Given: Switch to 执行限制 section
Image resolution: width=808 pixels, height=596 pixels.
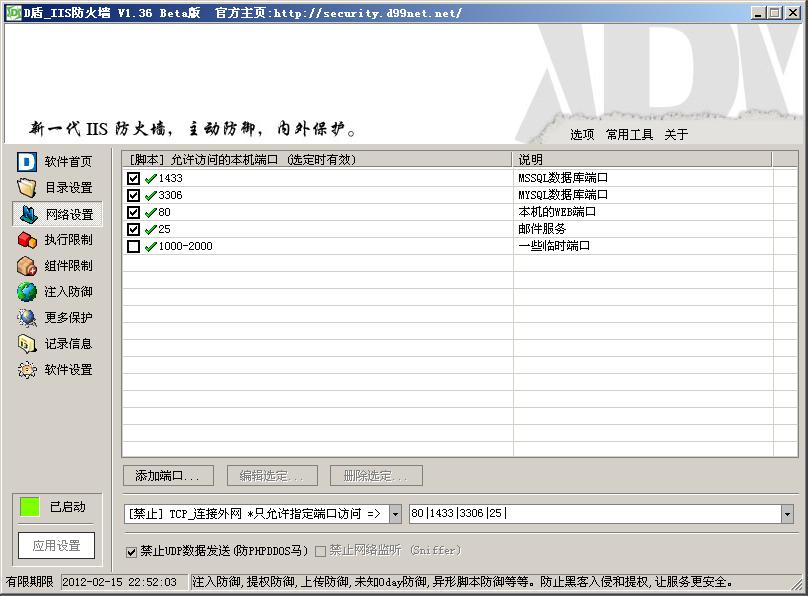Looking at the screenshot, I should tap(69, 240).
